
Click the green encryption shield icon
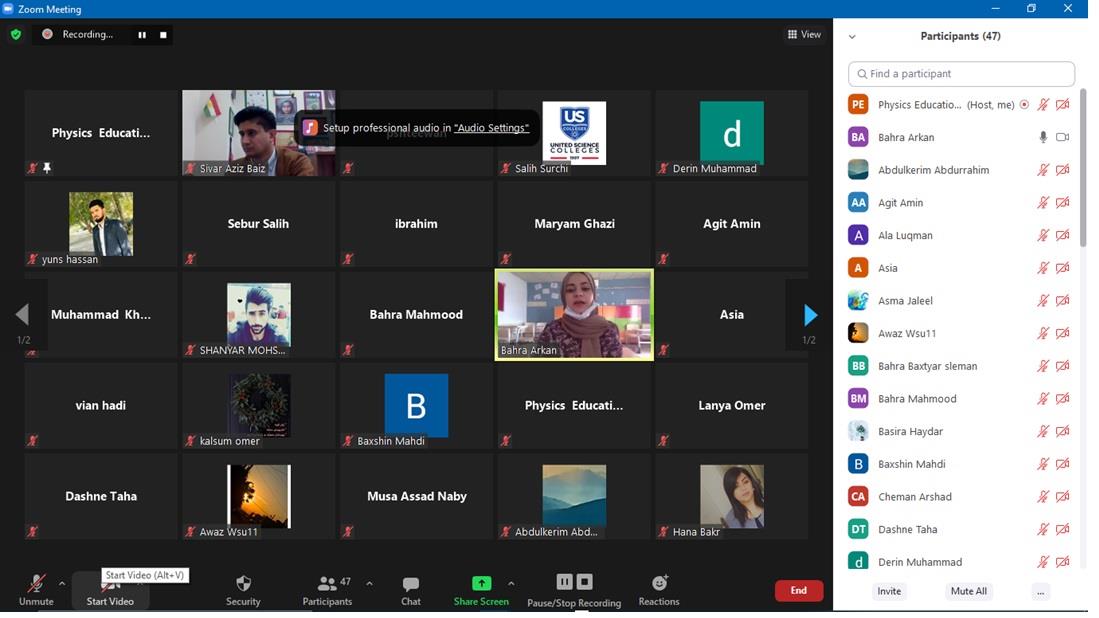15,34
